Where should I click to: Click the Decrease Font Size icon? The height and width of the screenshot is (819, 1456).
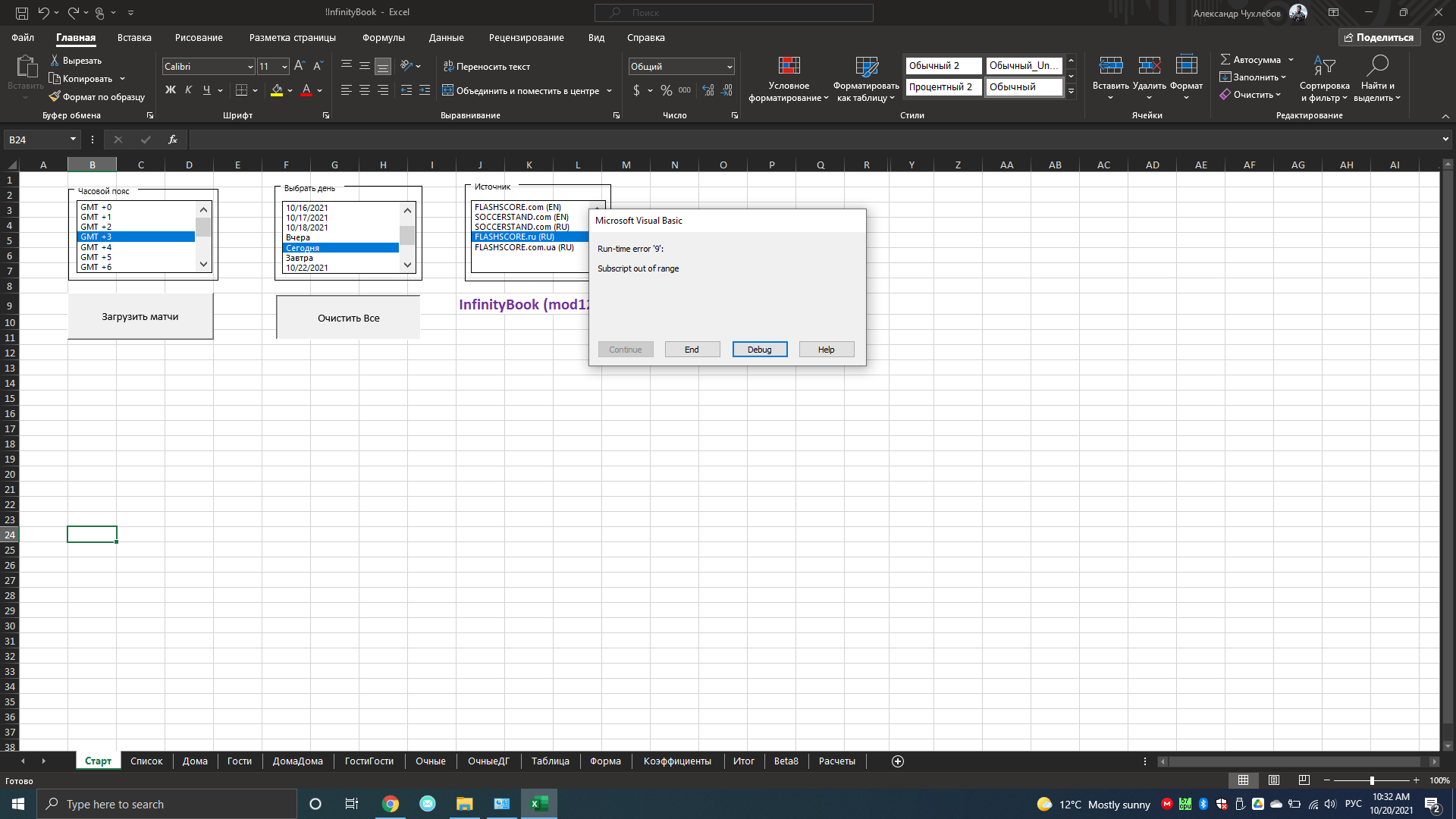coord(318,67)
